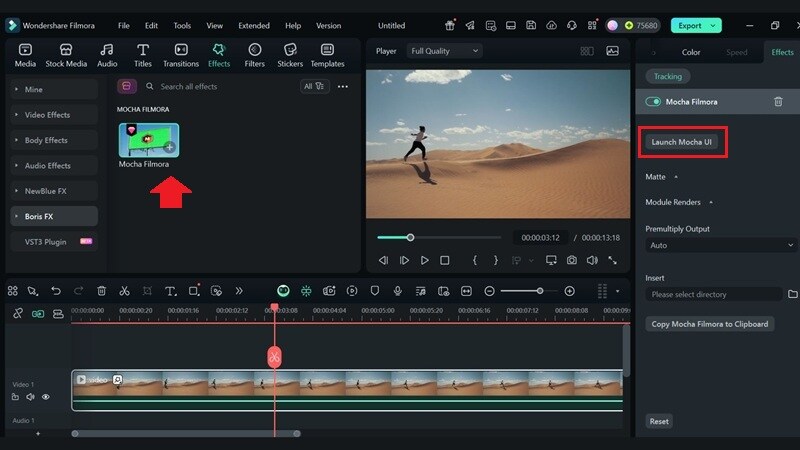The image size is (800, 450).
Task: Click the voiceover microphone icon
Action: coord(397,291)
